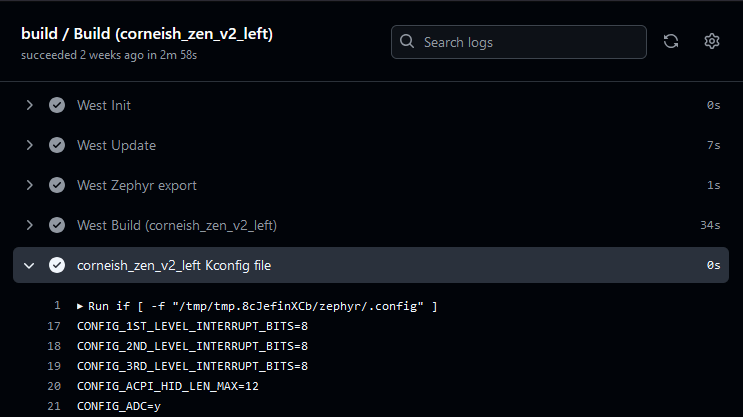Expand the West Init step
The image size is (743, 417).
pyautogui.click(x=30, y=105)
